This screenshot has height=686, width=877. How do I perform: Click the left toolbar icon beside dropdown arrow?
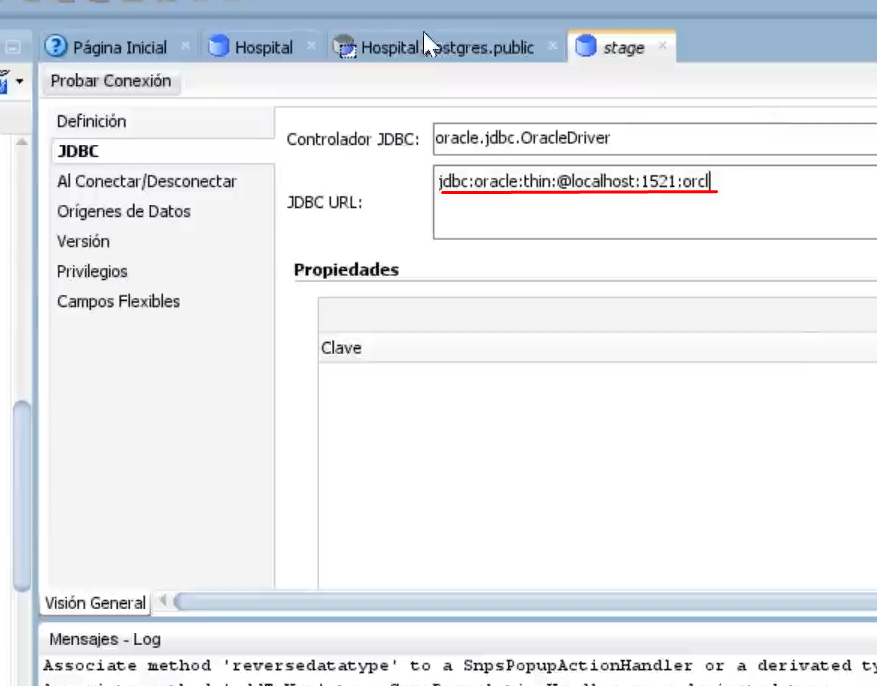[x=4, y=82]
